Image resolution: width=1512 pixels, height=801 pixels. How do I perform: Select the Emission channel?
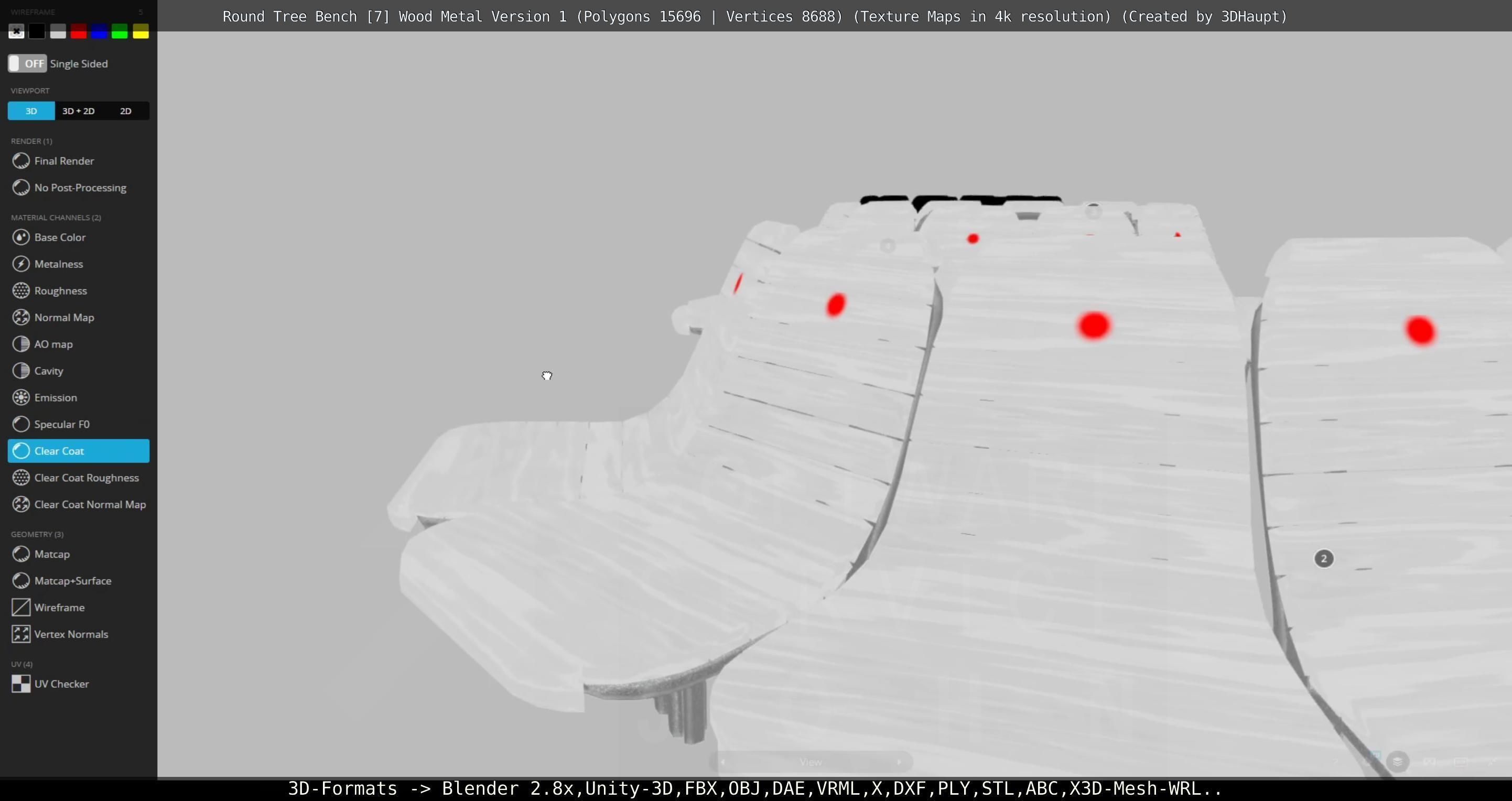point(55,397)
